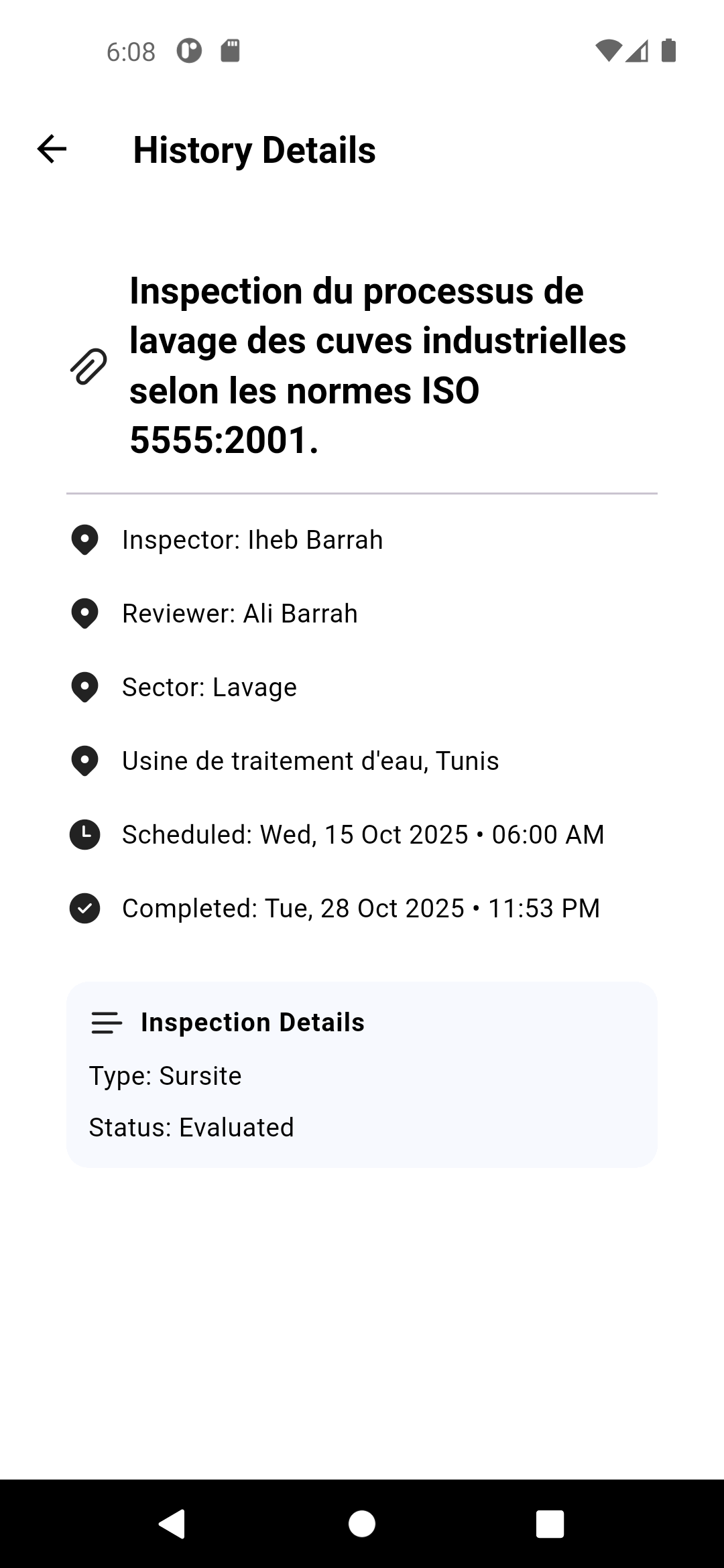Viewport: 724px width, 1568px height.
Task: Click the clock icon beside Scheduled
Action: click(84, 835)
